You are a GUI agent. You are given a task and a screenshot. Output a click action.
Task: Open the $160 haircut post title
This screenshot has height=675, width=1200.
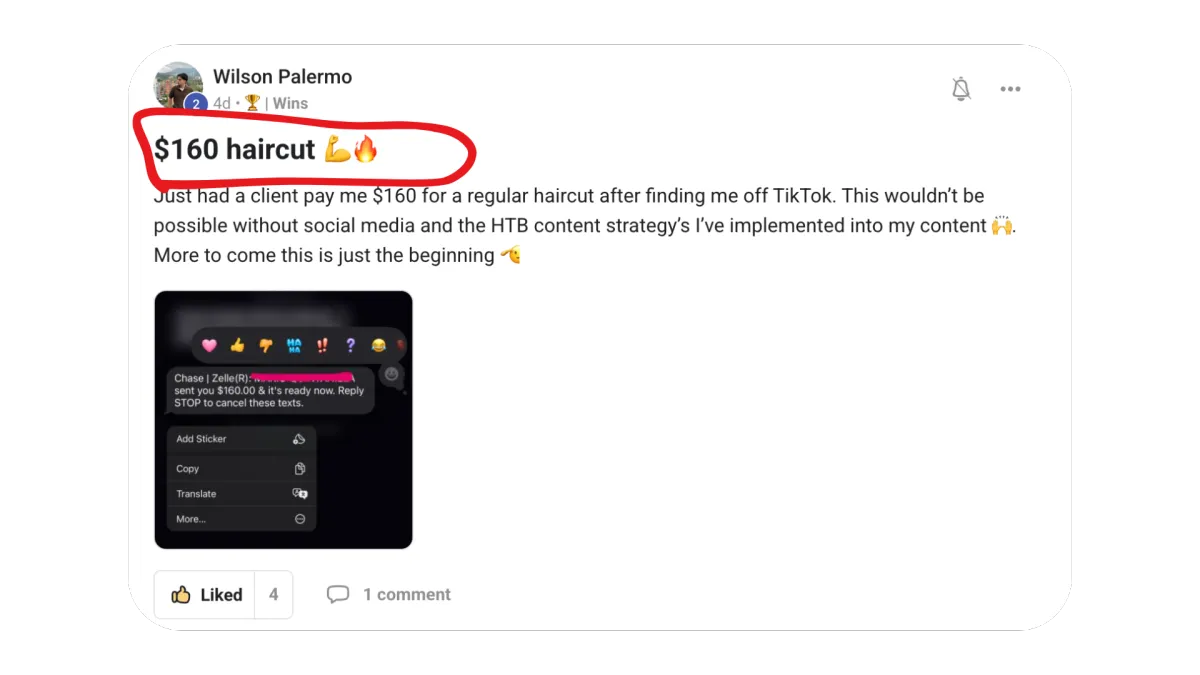266,150
